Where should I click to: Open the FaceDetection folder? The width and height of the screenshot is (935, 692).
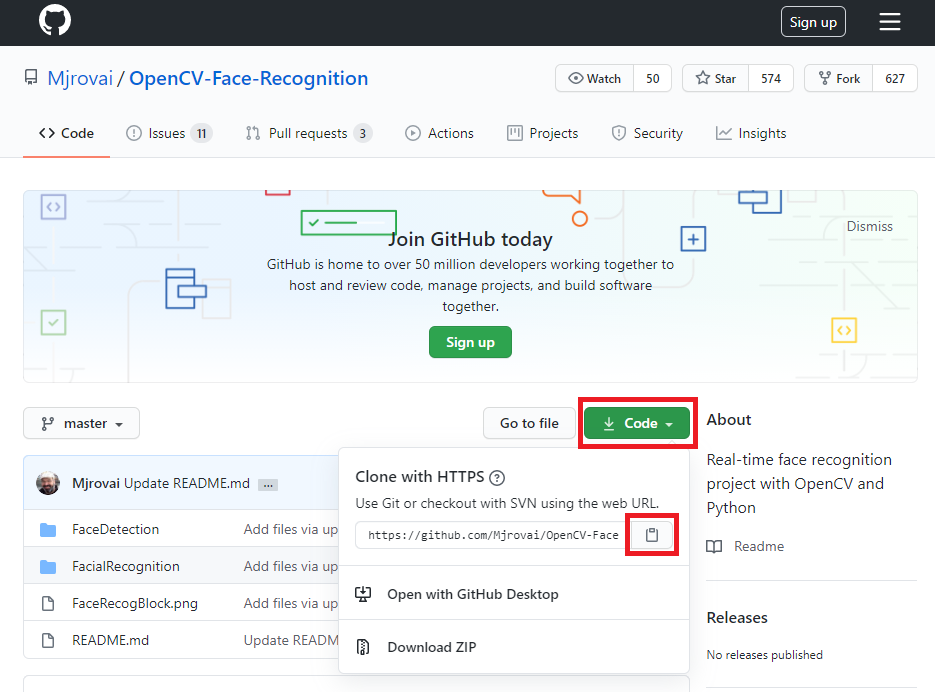click(116, 530)
